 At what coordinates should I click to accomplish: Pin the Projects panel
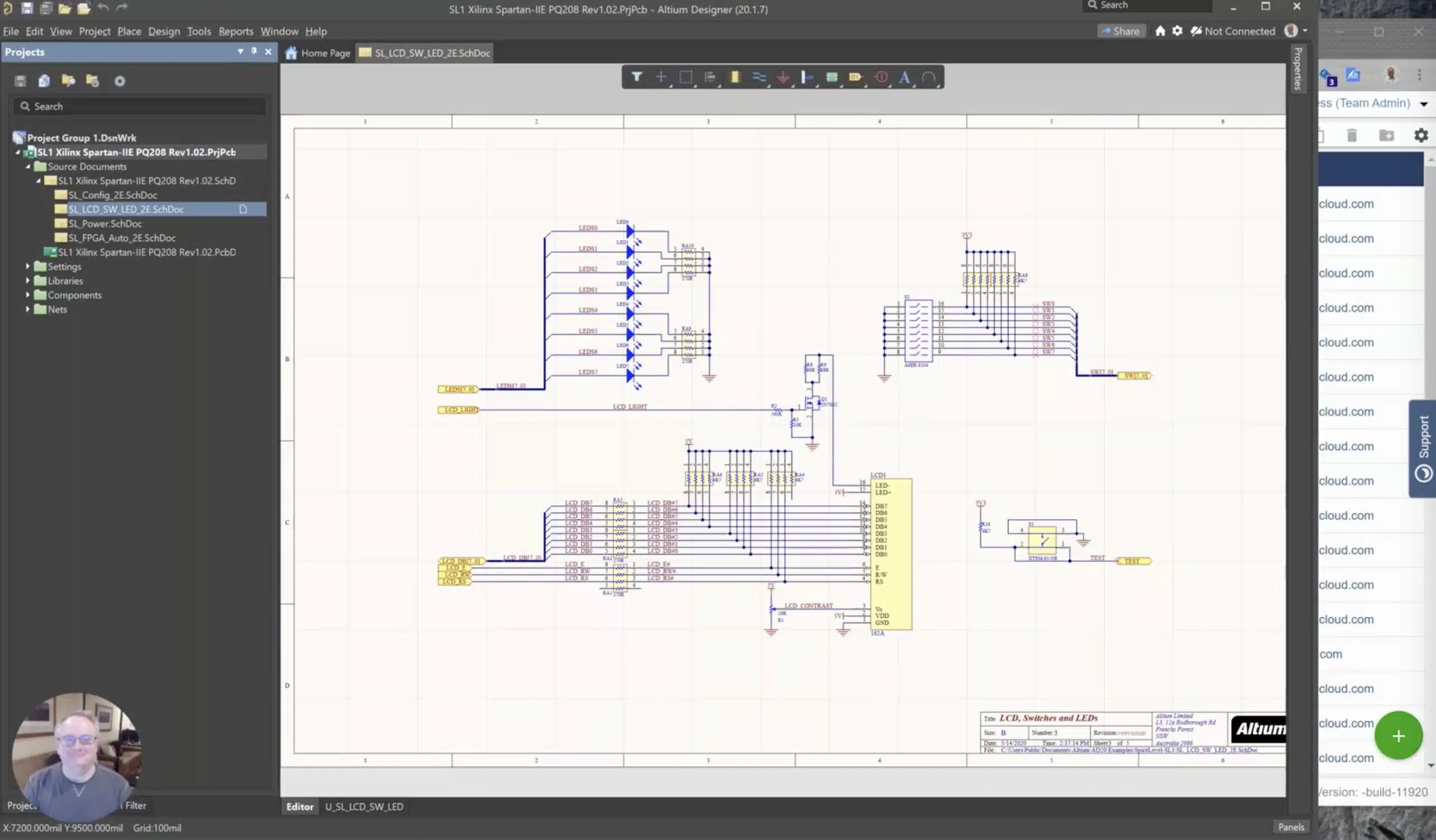[254, 51]
